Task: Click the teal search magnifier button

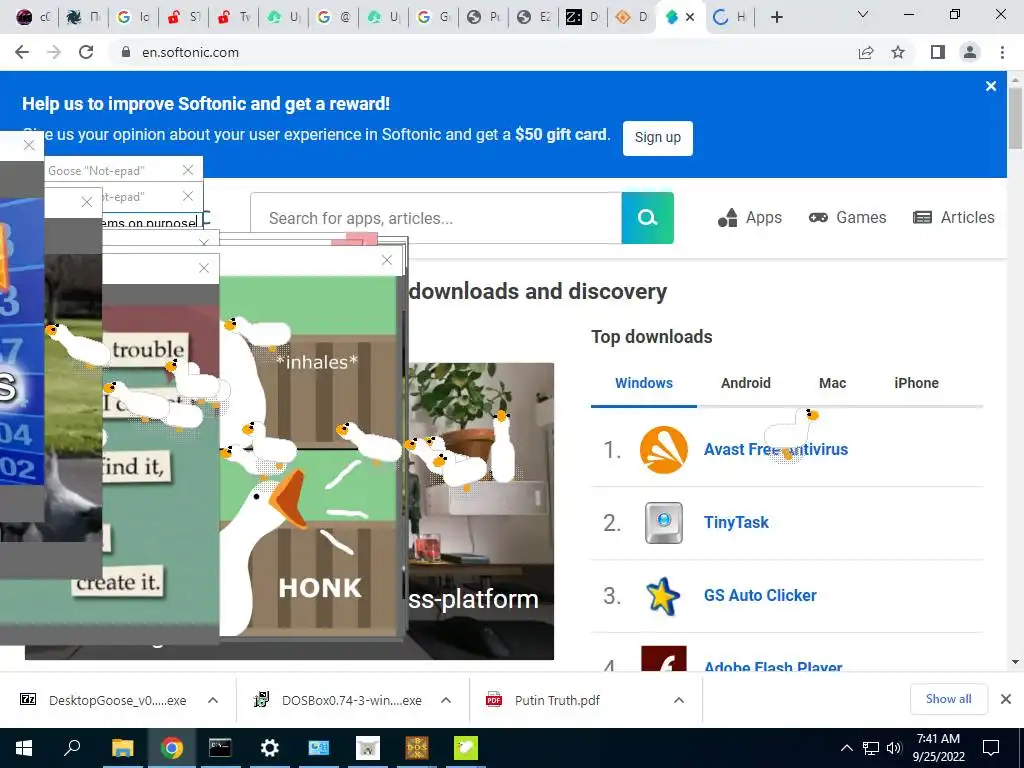Action: [647, 218]
